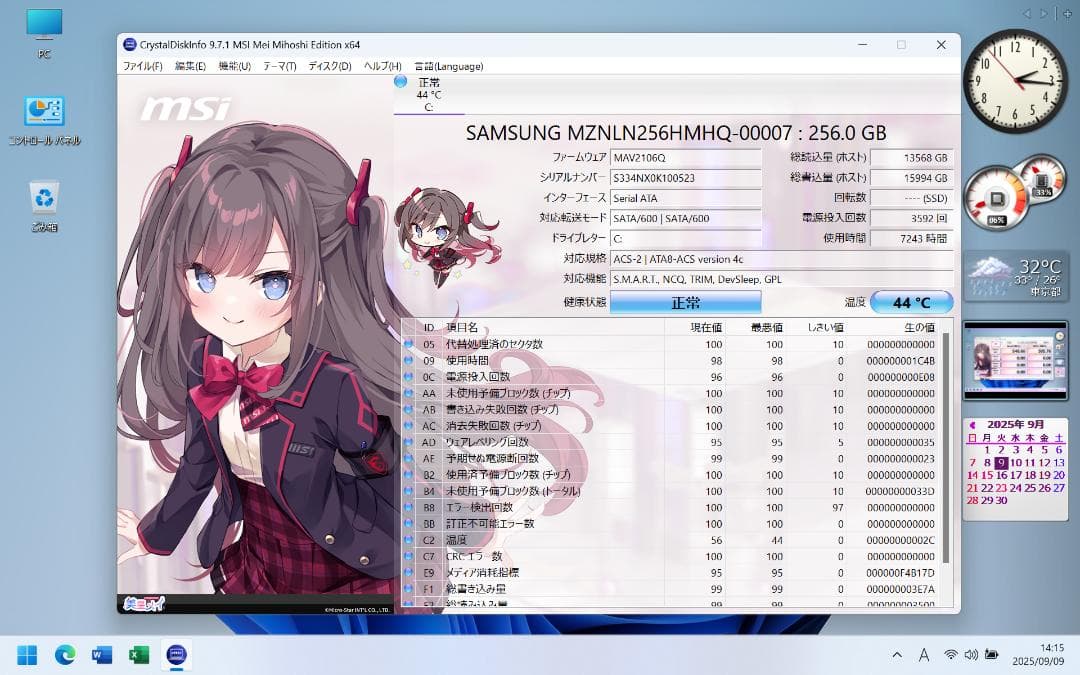1080x675 pixels.
Task: Open the テーマ(T) menu
Action: click(x=281, y=66)
